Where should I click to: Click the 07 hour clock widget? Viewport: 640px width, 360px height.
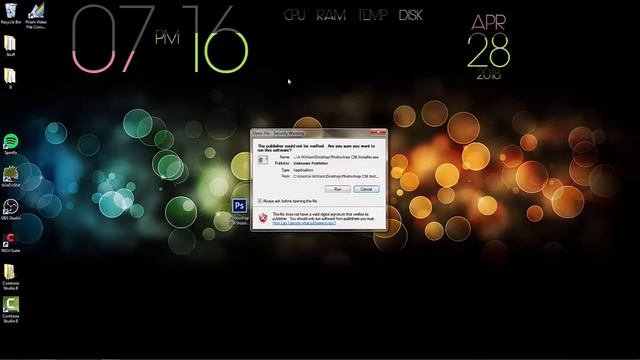113,39
